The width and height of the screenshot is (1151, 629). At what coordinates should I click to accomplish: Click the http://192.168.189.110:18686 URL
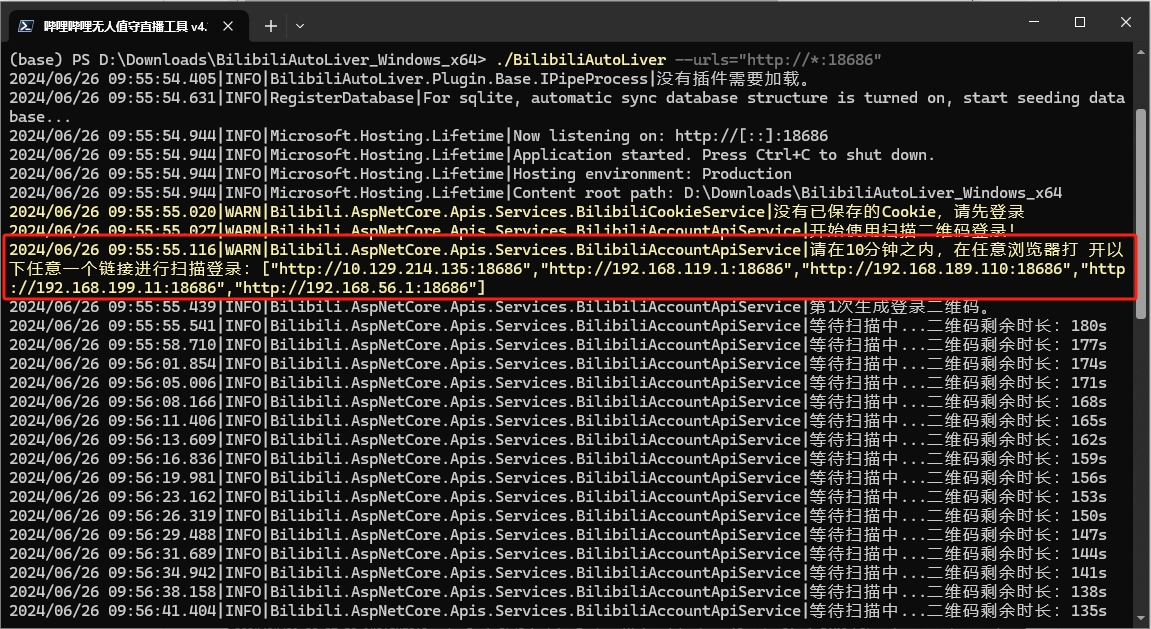(936, 269)
